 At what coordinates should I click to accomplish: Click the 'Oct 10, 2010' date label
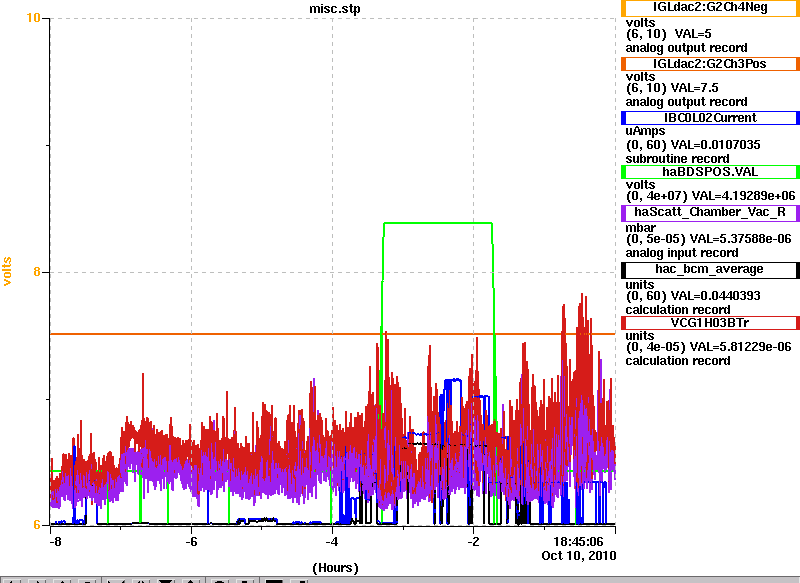point(579,556)
